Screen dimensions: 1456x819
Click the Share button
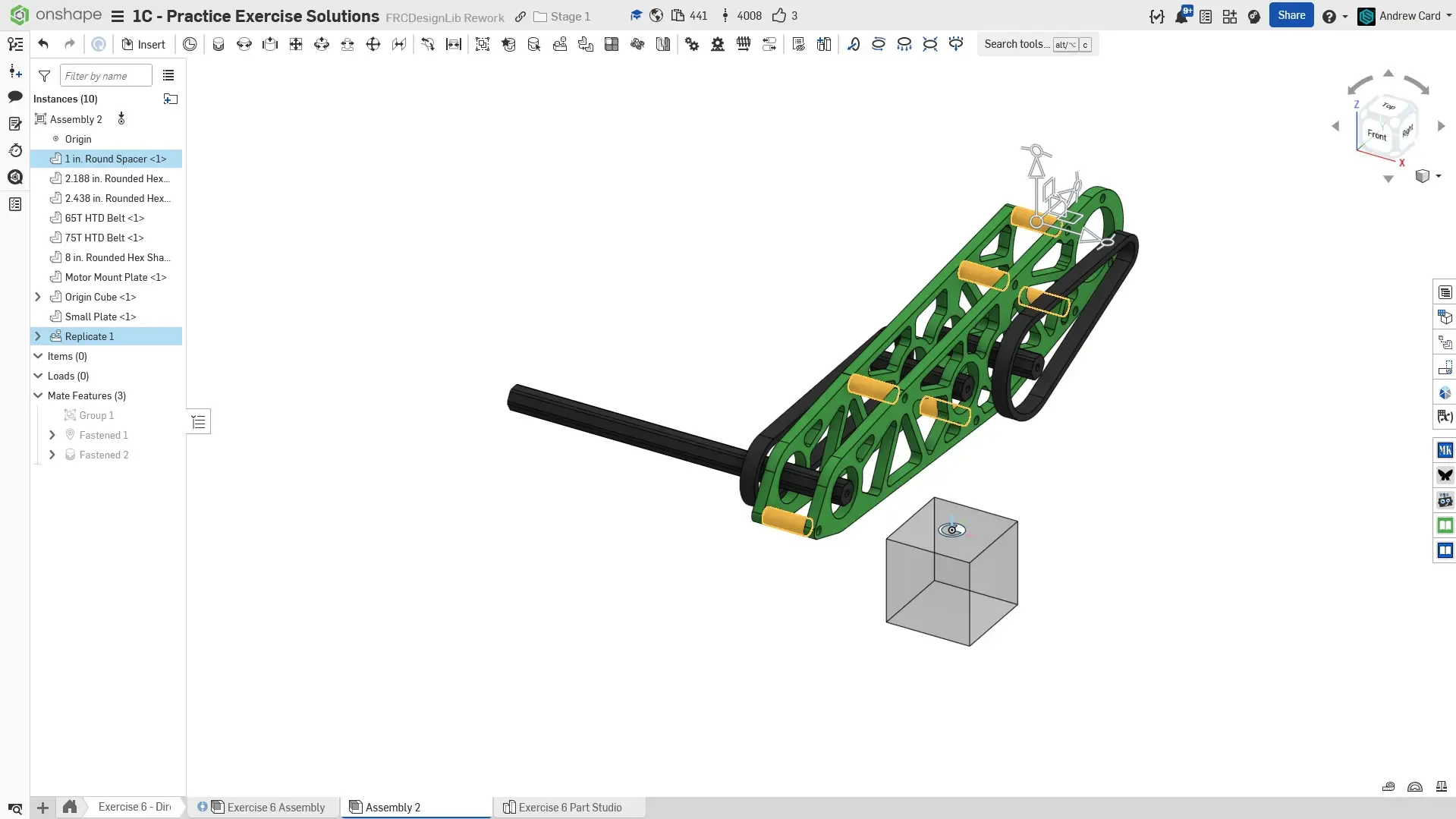click(1291, 15)
